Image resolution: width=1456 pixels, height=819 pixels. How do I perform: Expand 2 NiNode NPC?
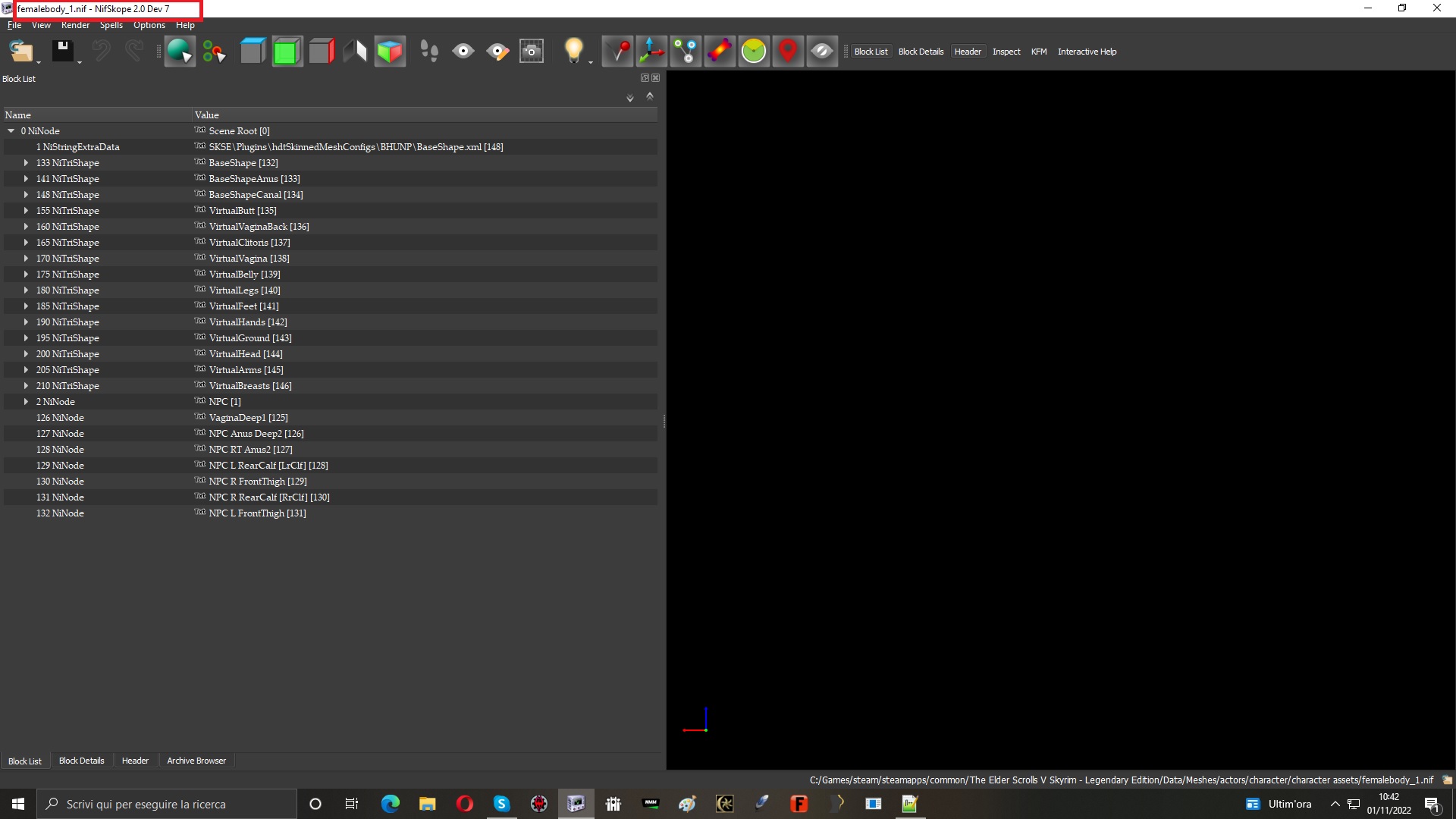point(26,402)
